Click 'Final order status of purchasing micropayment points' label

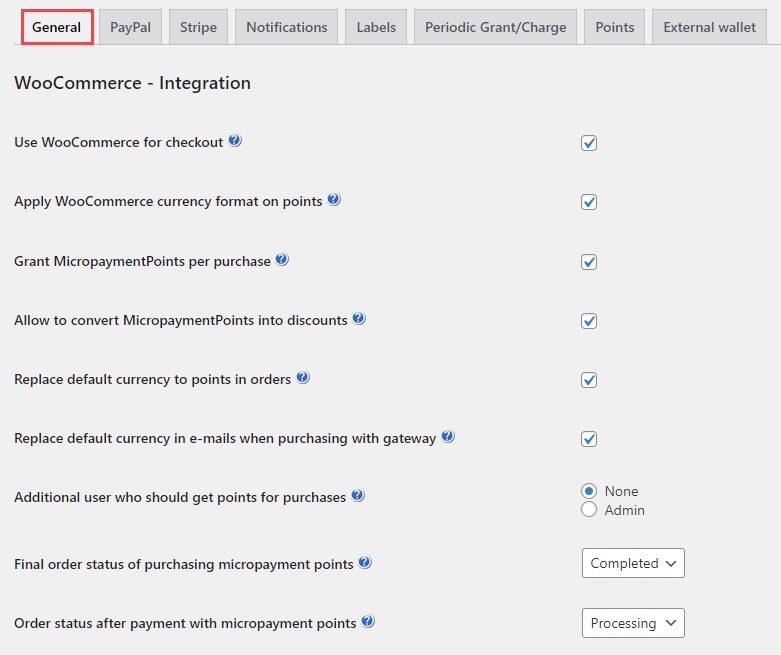coord(184,564)
